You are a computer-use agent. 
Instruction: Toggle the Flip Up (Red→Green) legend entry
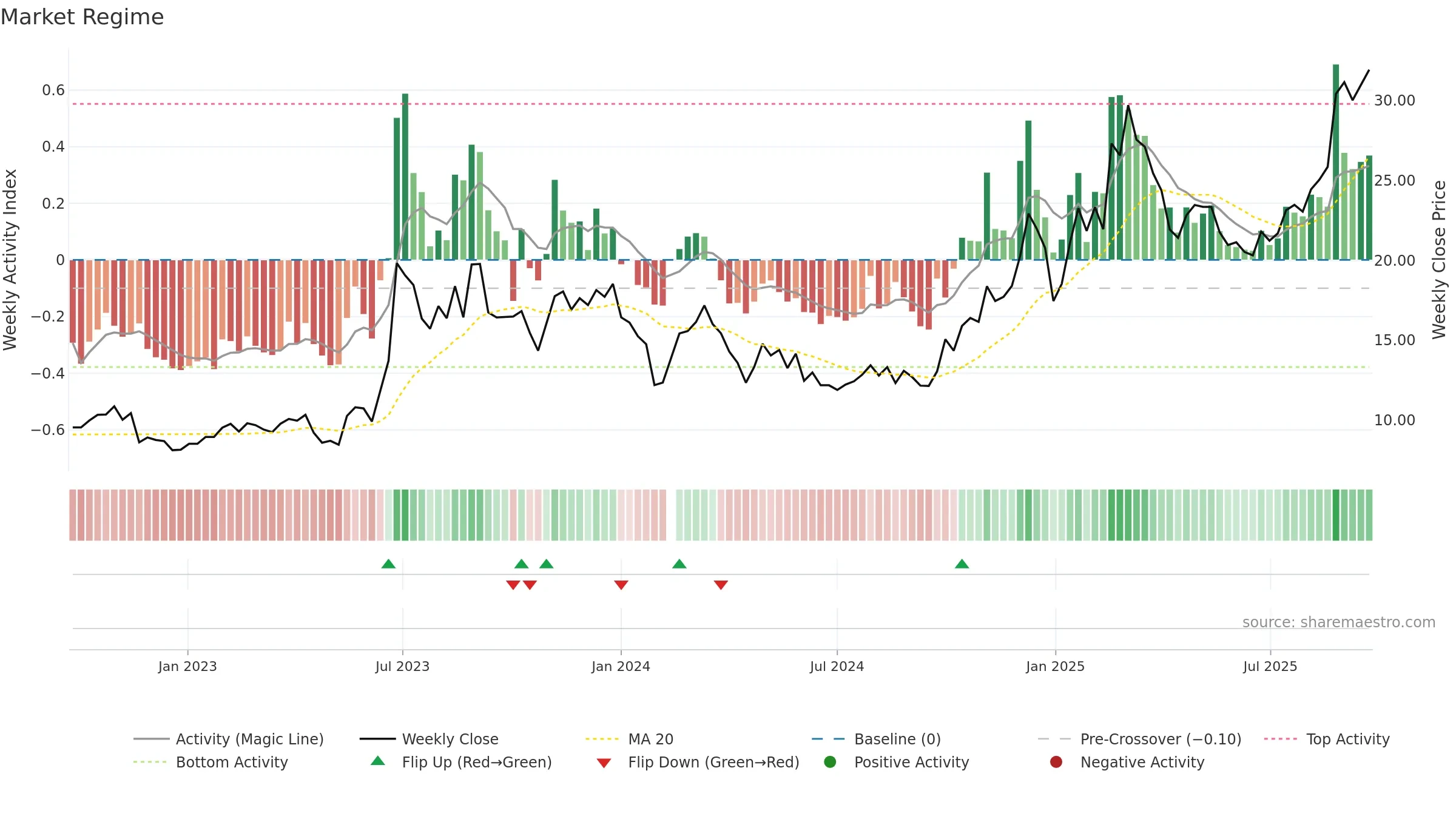click(461, 762)
